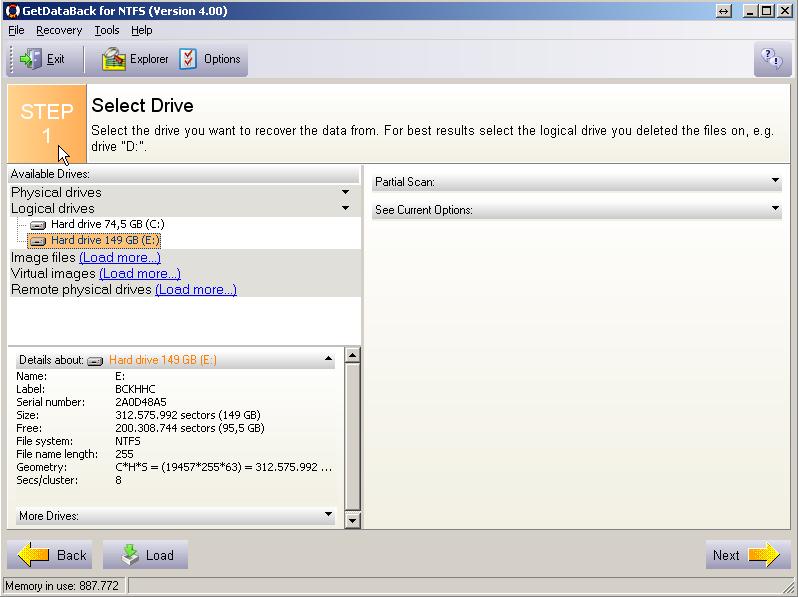Open the File menu

[x=16, y=31]
